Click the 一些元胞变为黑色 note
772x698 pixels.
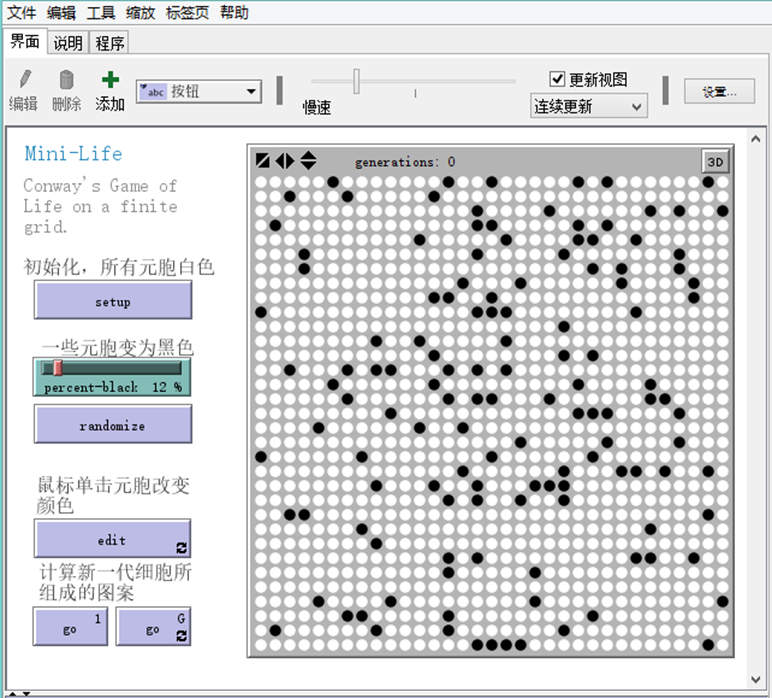coord(117,348)
